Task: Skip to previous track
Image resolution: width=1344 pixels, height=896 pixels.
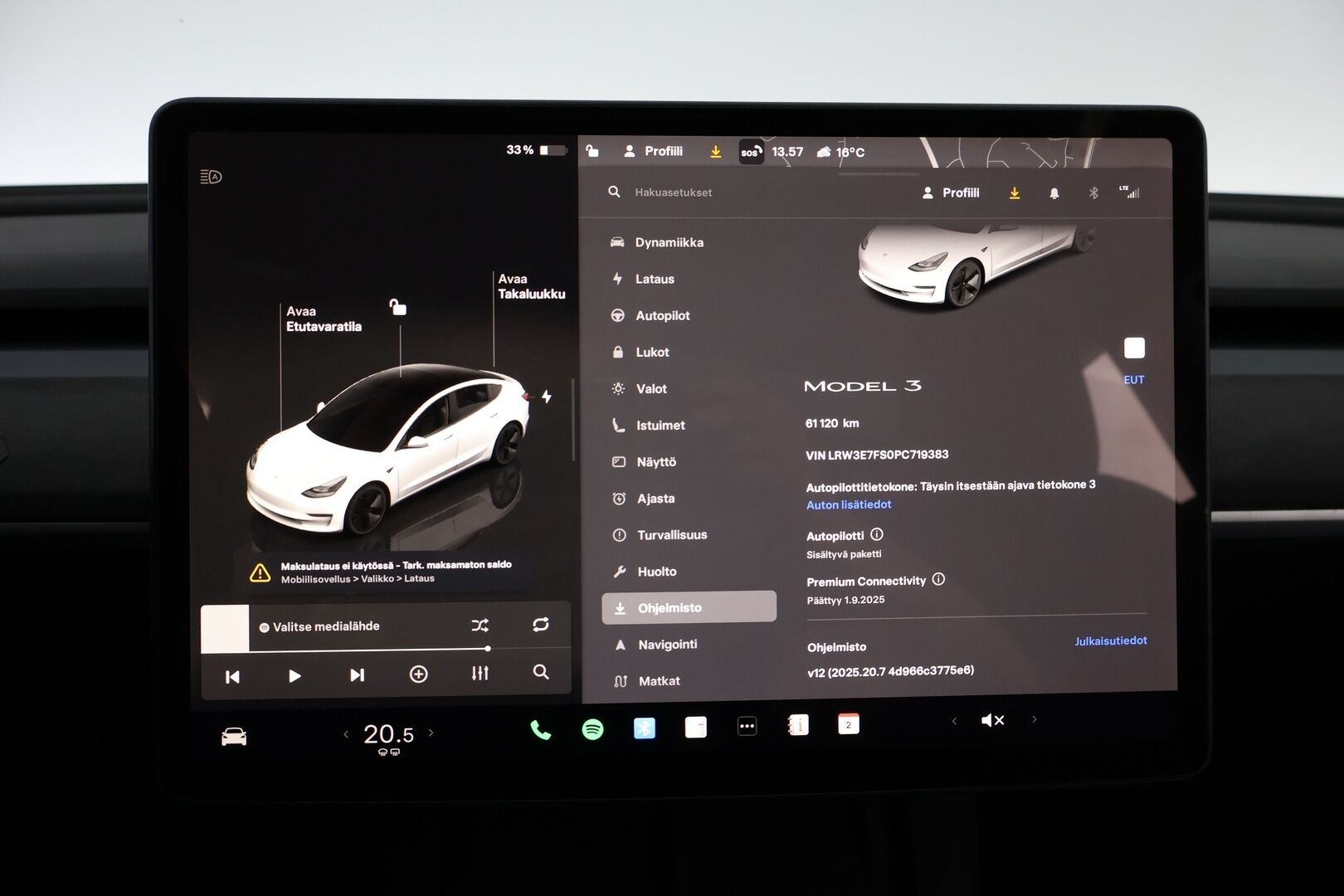Action: pos(232,677)
